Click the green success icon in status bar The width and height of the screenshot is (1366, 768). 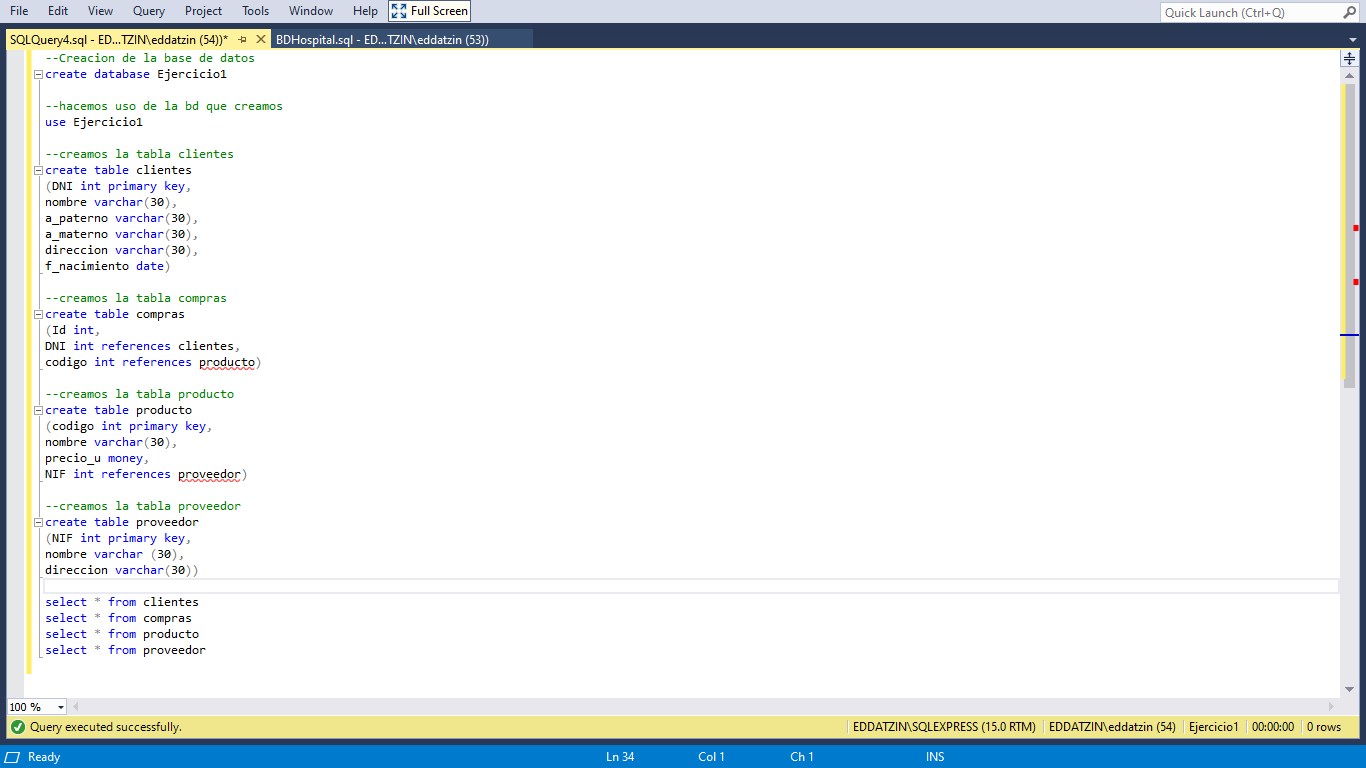click(x=18, y=727)
